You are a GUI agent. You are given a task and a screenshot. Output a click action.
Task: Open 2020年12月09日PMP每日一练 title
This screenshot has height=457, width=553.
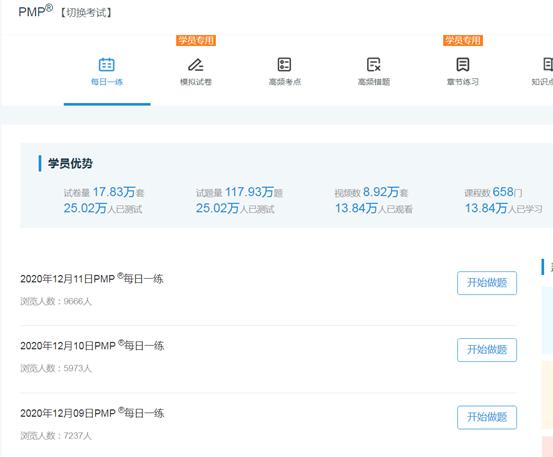[x=92, y=413]
